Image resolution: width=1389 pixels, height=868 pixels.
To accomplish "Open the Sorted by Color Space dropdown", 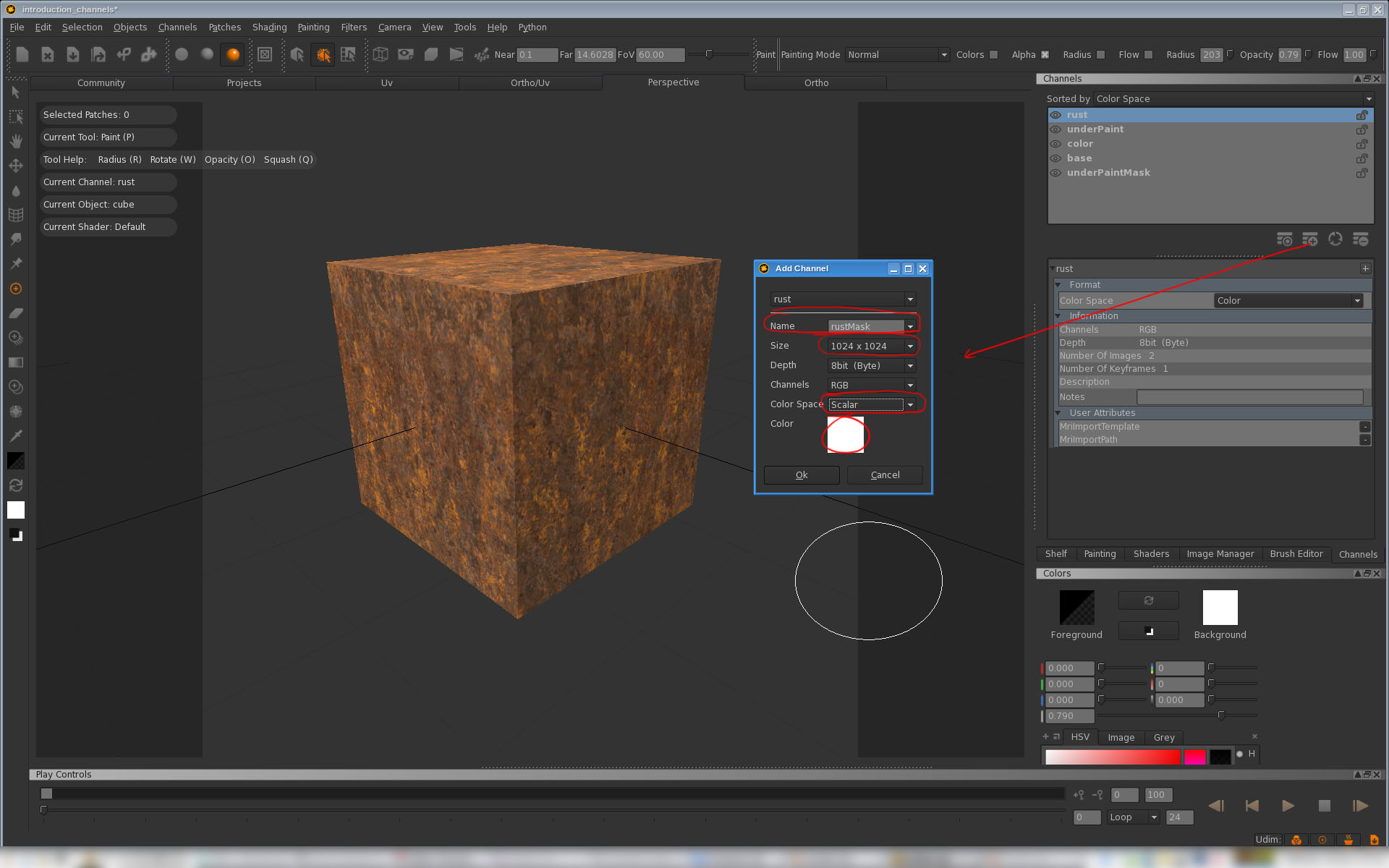I will (x=1233, y=99).
